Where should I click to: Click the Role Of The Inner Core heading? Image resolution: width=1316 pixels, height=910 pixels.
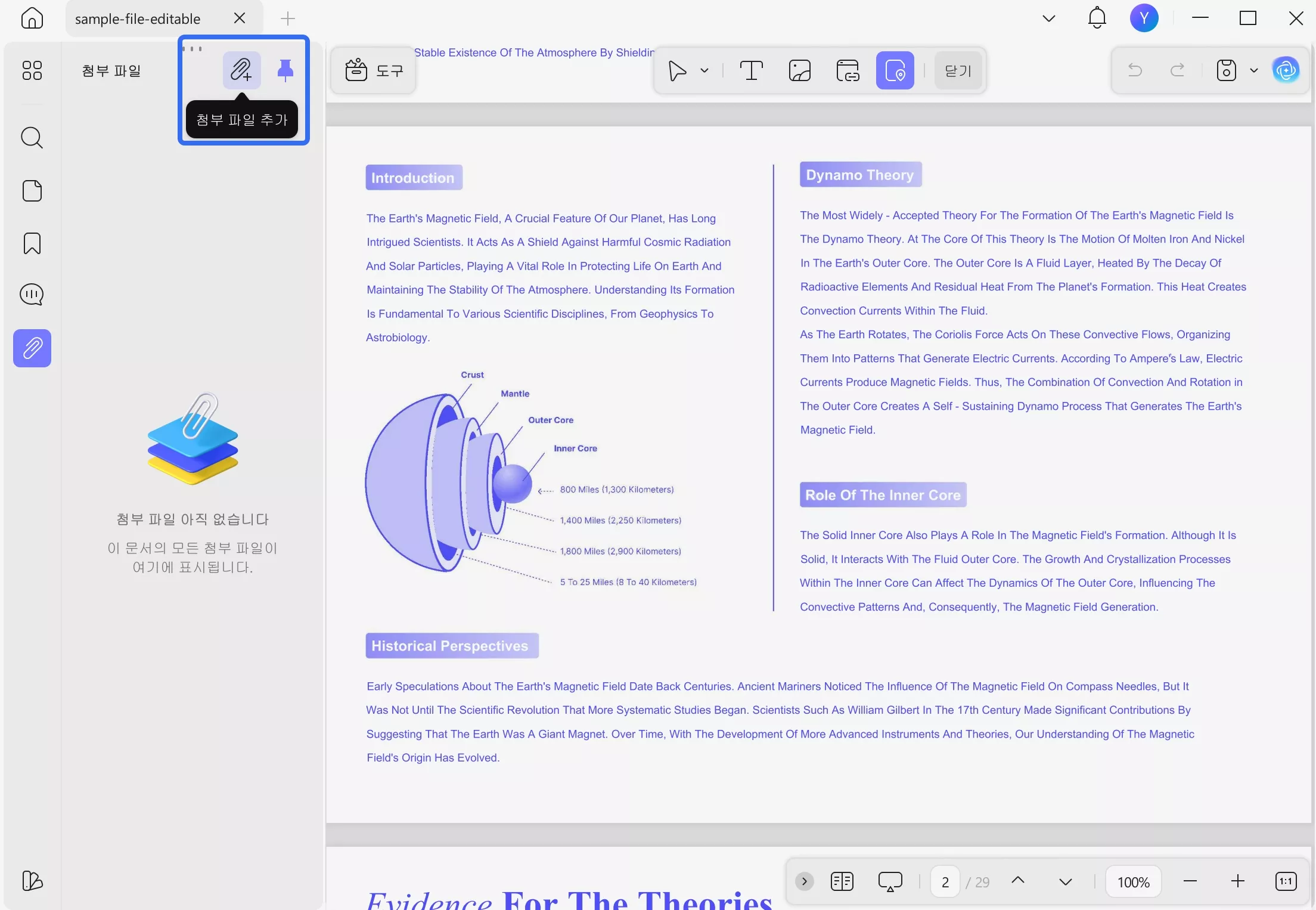(883, 495)
